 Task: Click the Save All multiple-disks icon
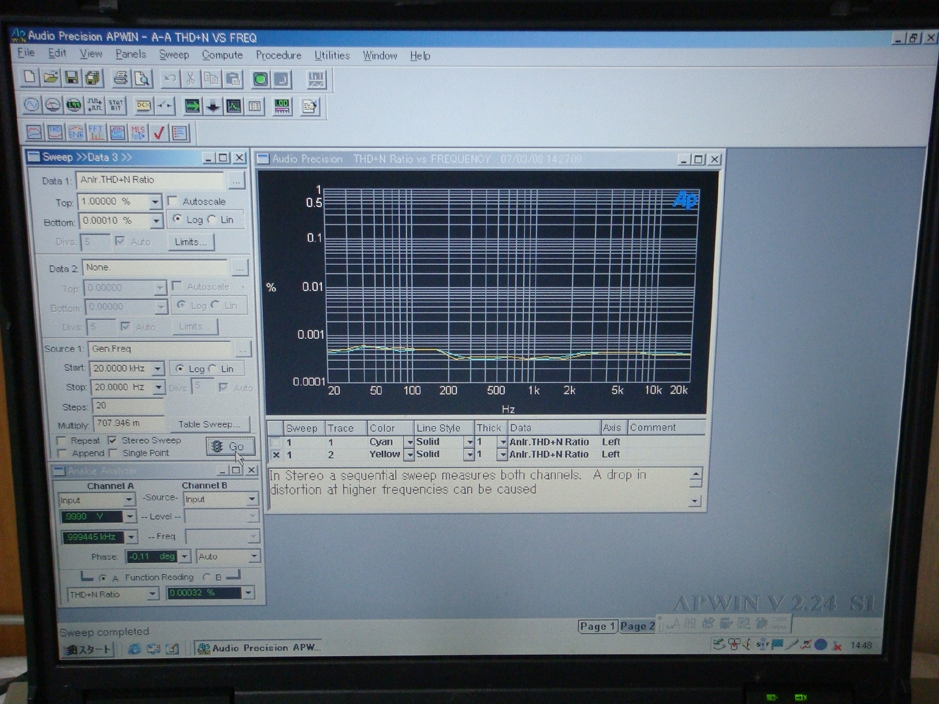click(x=92, y=78)
